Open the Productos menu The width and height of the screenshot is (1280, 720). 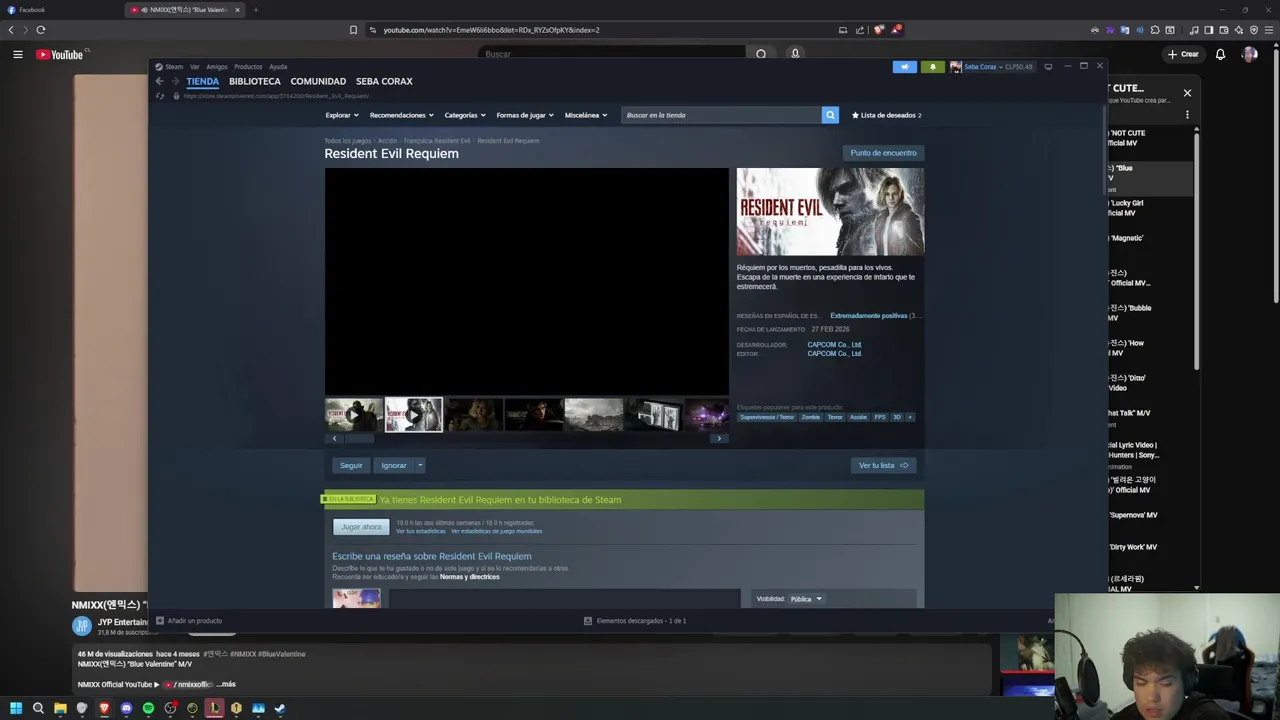tap(248, 67)
